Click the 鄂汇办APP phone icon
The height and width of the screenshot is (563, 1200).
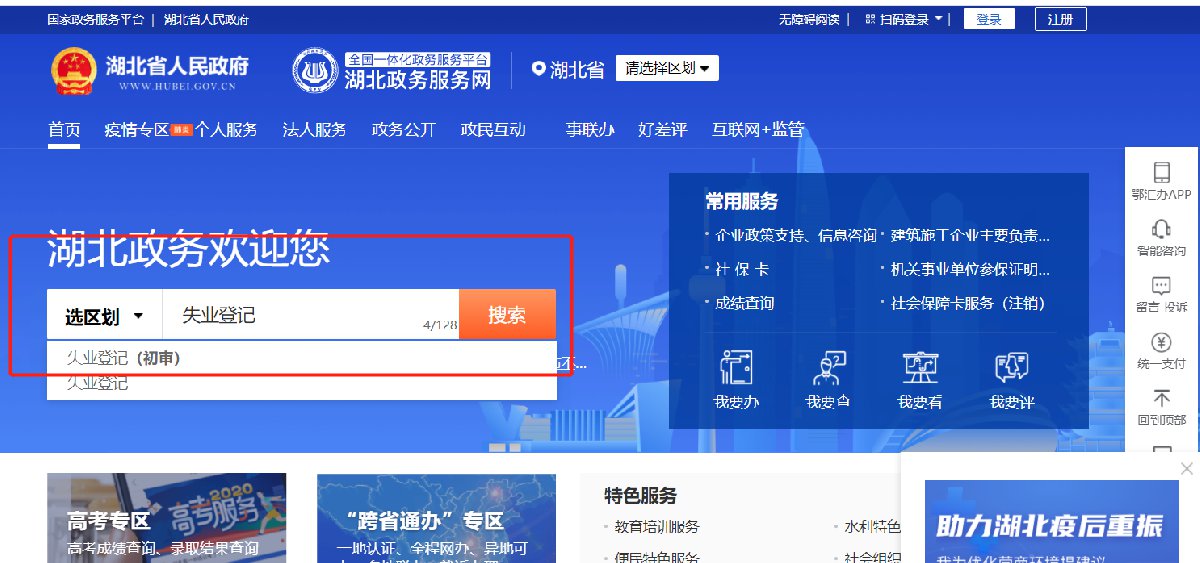(x=1161, y=171)
